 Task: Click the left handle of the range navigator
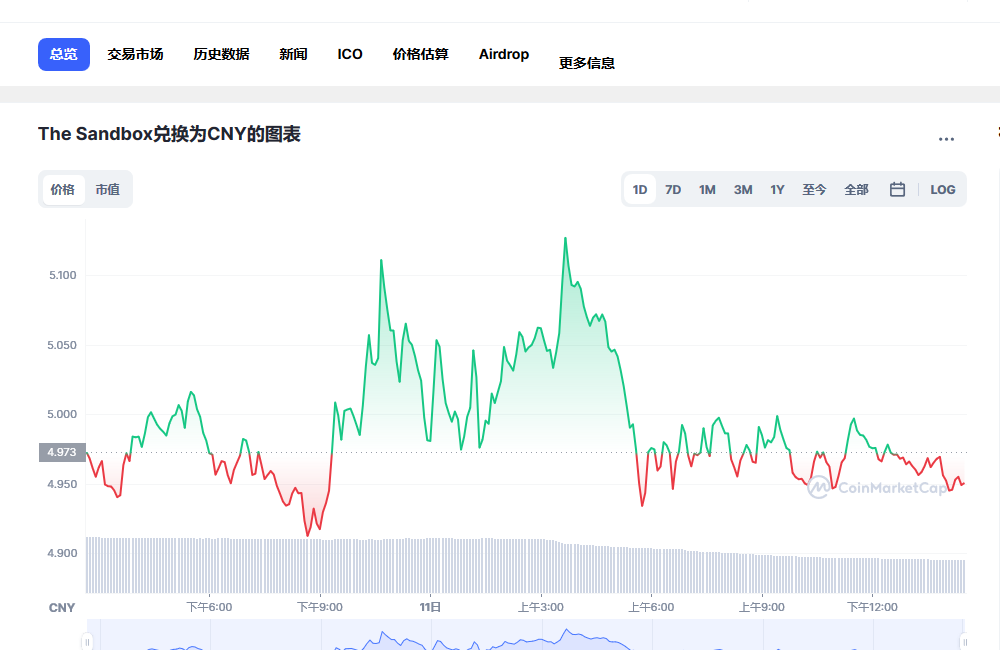[87, 641]
